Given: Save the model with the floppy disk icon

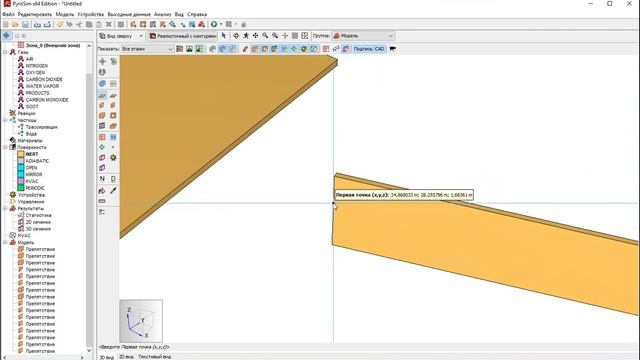Looking at the screenshot, I should click(25, 24).
